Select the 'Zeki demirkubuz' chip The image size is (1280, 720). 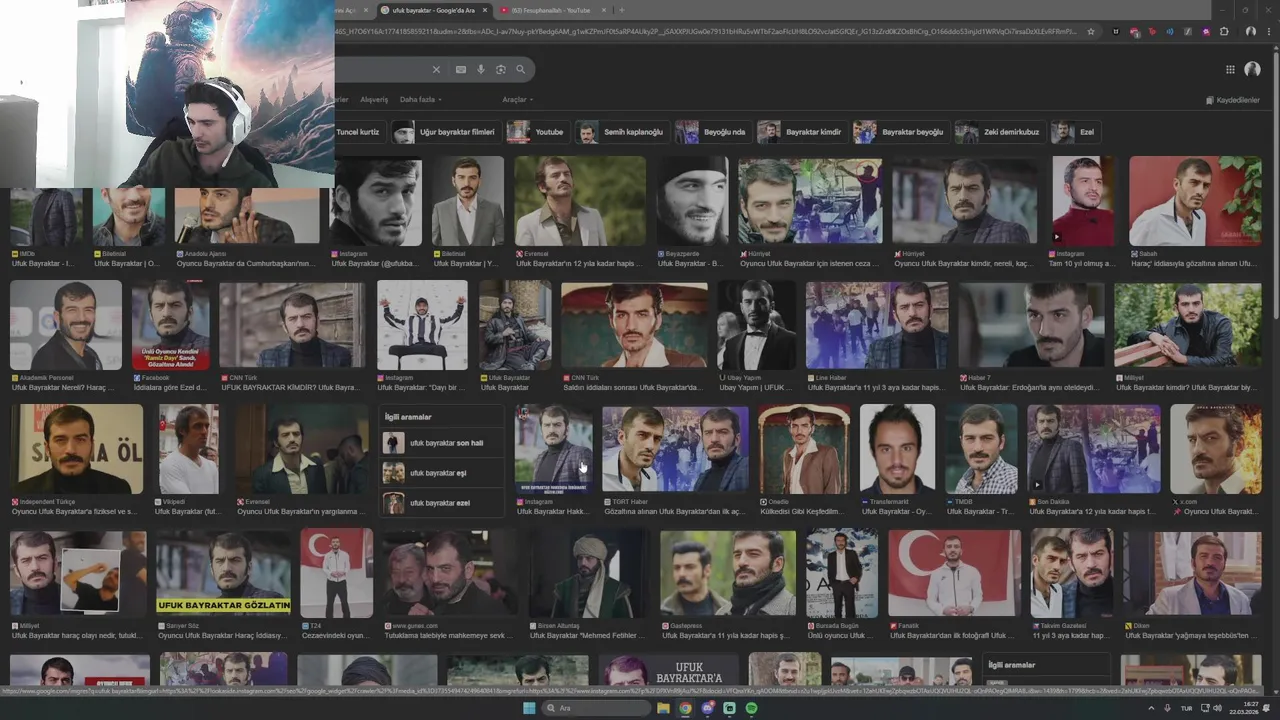(x=999, y=132)
